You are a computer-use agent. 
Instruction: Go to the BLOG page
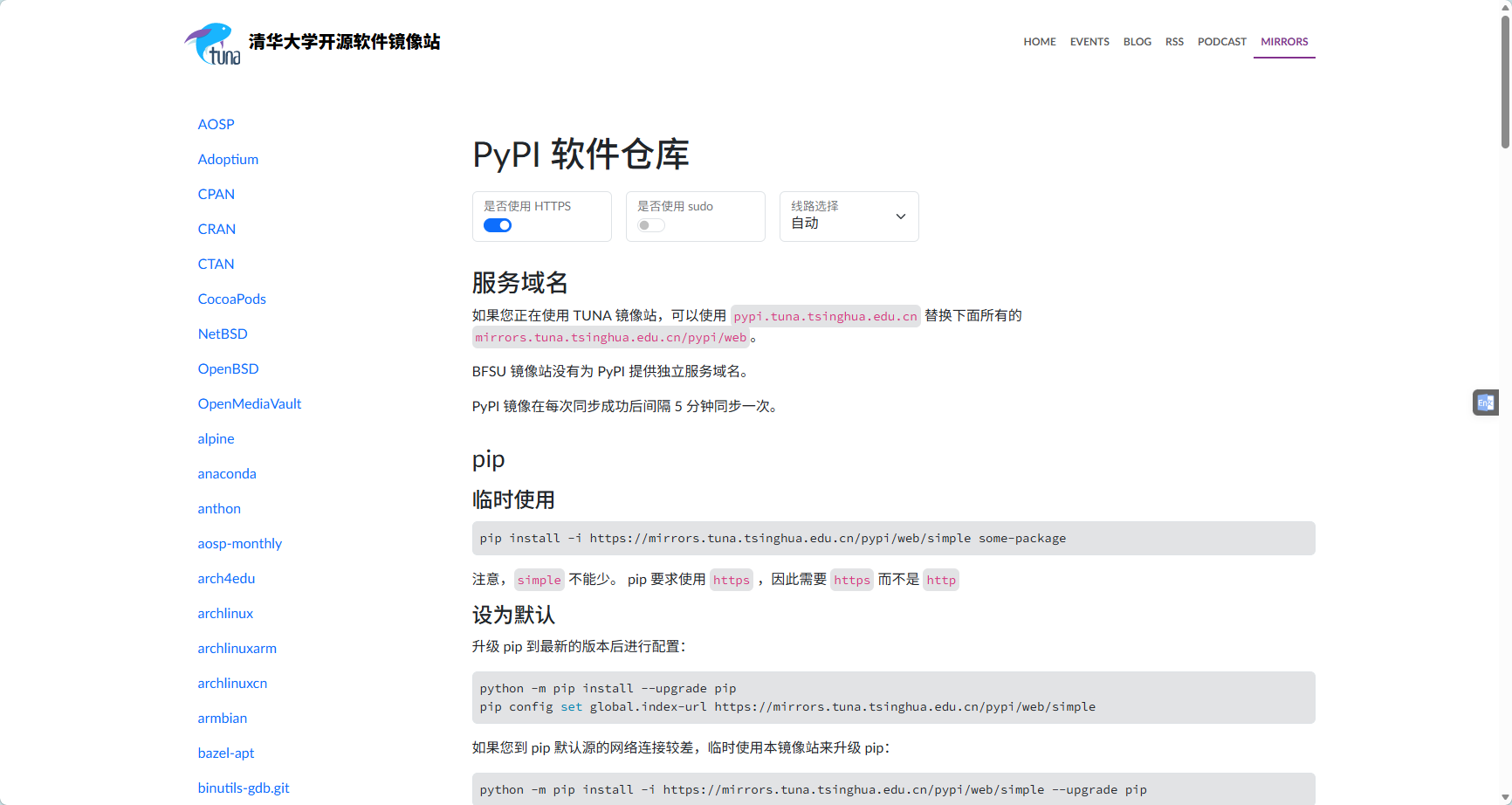[1137, 42]
